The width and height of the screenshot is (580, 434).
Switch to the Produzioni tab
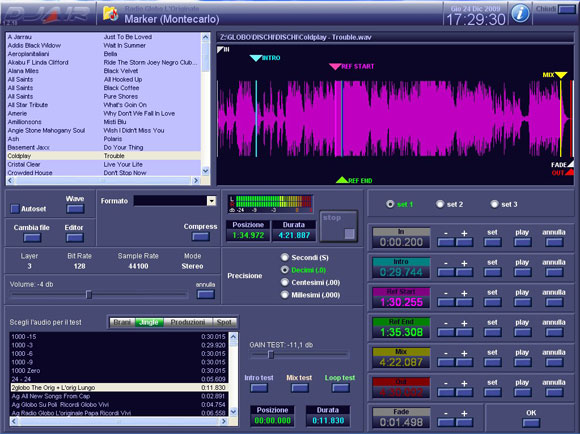188,322
